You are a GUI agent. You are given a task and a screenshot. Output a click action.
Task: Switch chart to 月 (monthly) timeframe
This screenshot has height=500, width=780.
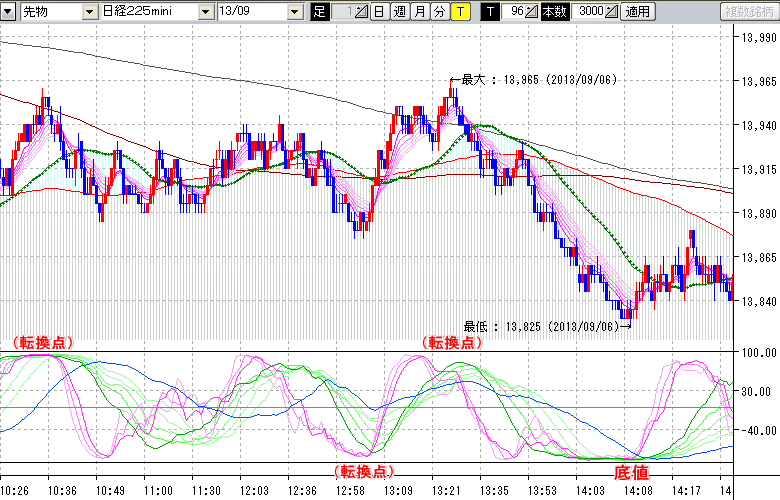click(419, 12)
